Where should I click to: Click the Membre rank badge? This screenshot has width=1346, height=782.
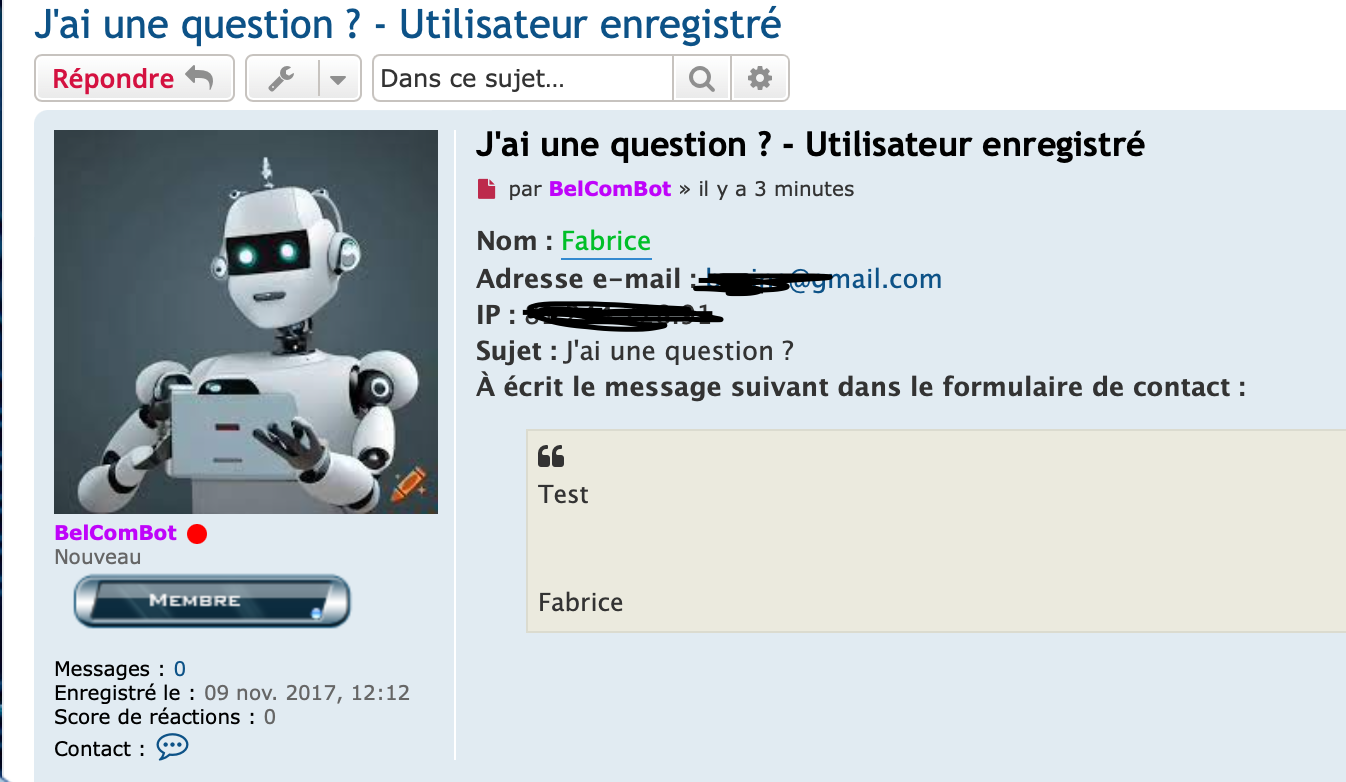tap(212, 601)
